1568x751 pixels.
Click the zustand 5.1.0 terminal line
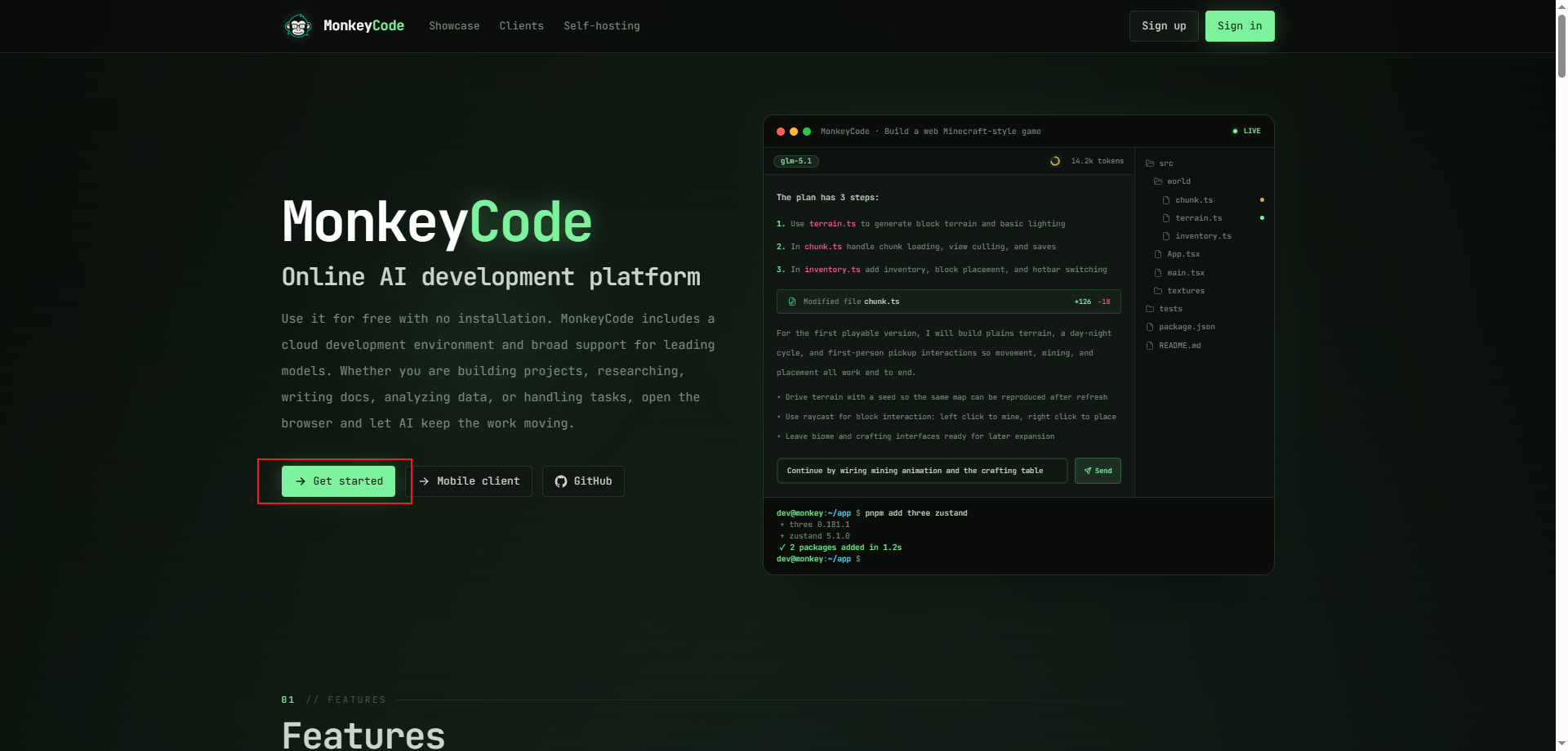click(x=815, y=536)
